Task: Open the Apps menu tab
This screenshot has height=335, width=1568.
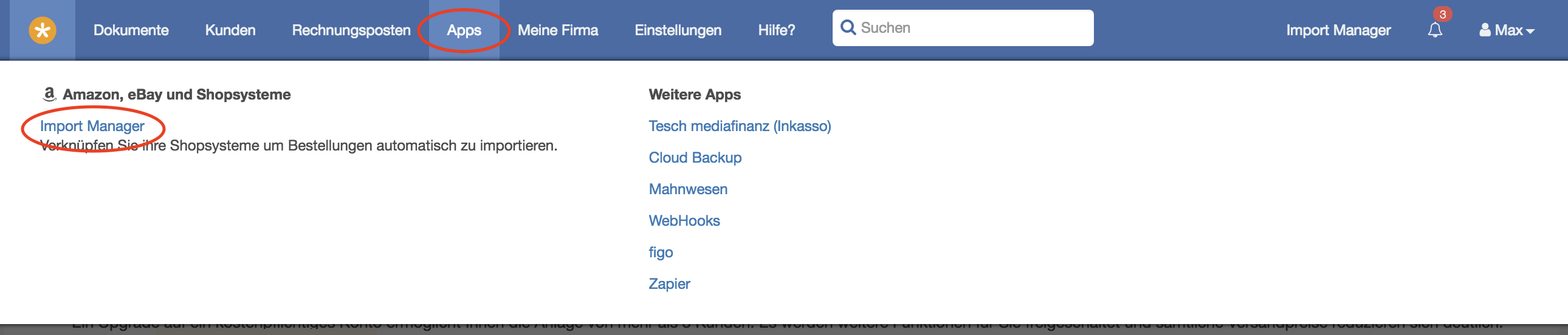Action: pos(464,30)
